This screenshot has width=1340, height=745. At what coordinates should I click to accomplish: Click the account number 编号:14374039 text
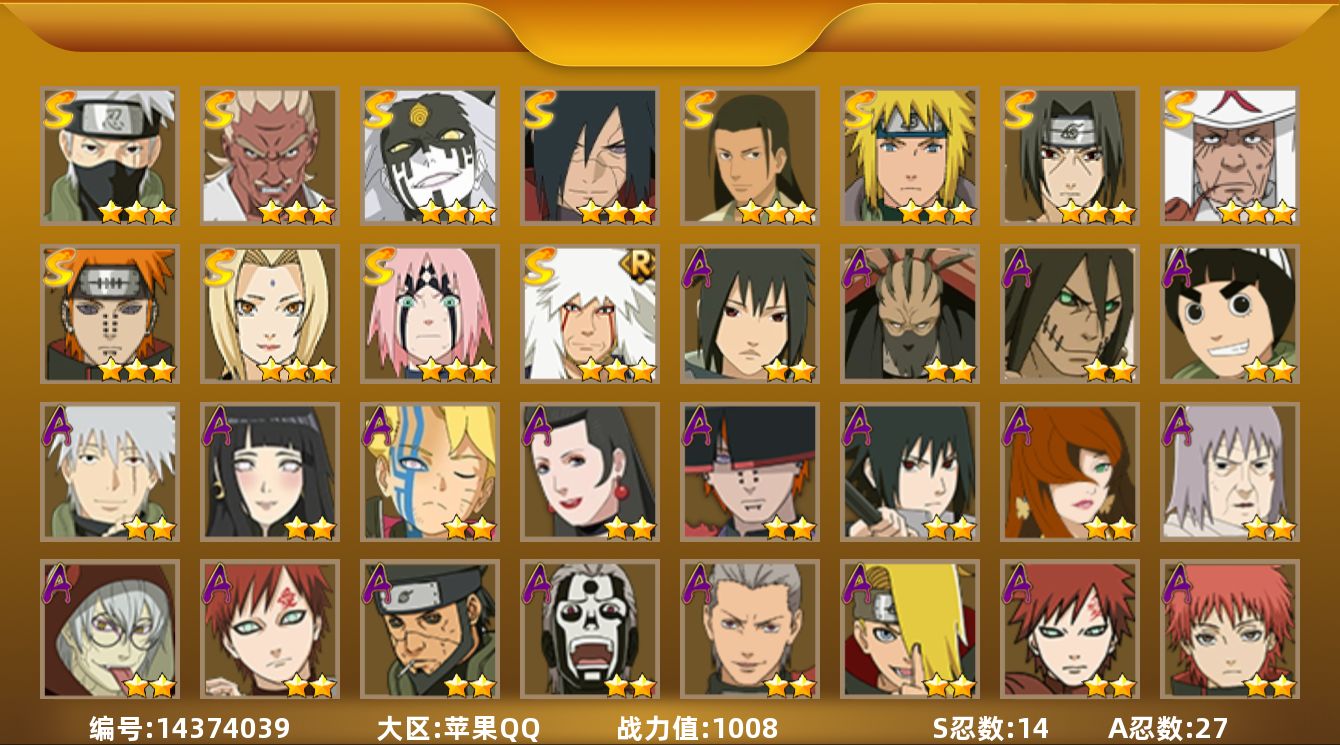[x=189, y=728]
